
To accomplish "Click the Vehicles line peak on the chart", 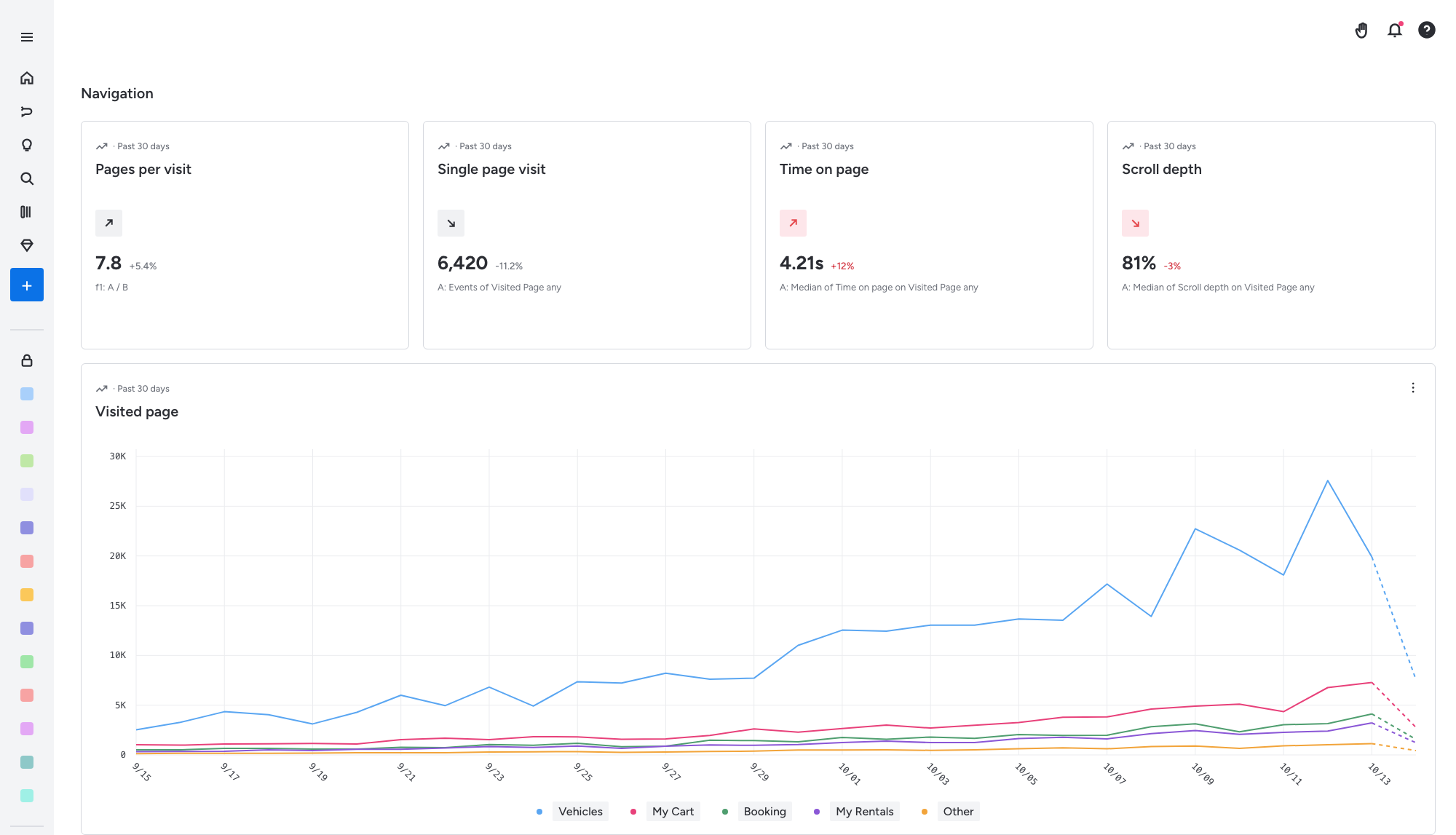I will point(1328,481).
